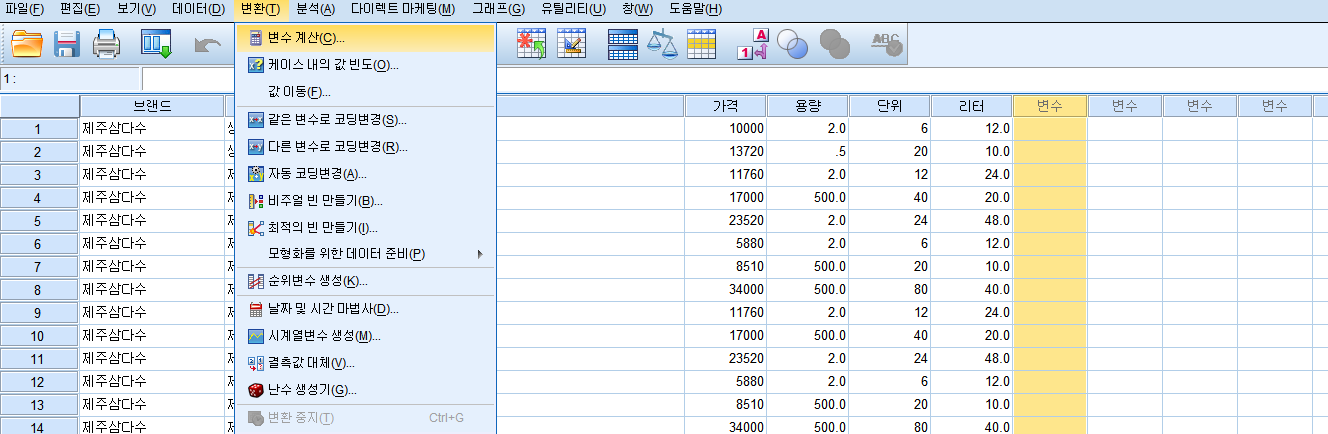Screen dimensions: 1328x434
Task: Select row header number 13
Action: click(40, 405)
